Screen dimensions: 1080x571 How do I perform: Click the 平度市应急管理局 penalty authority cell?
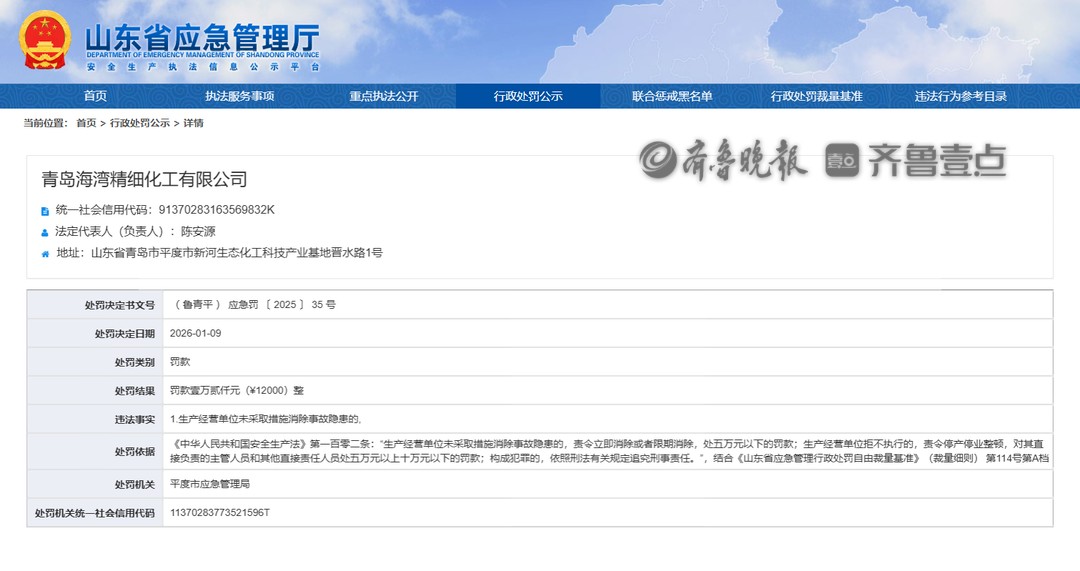[209, 484]
